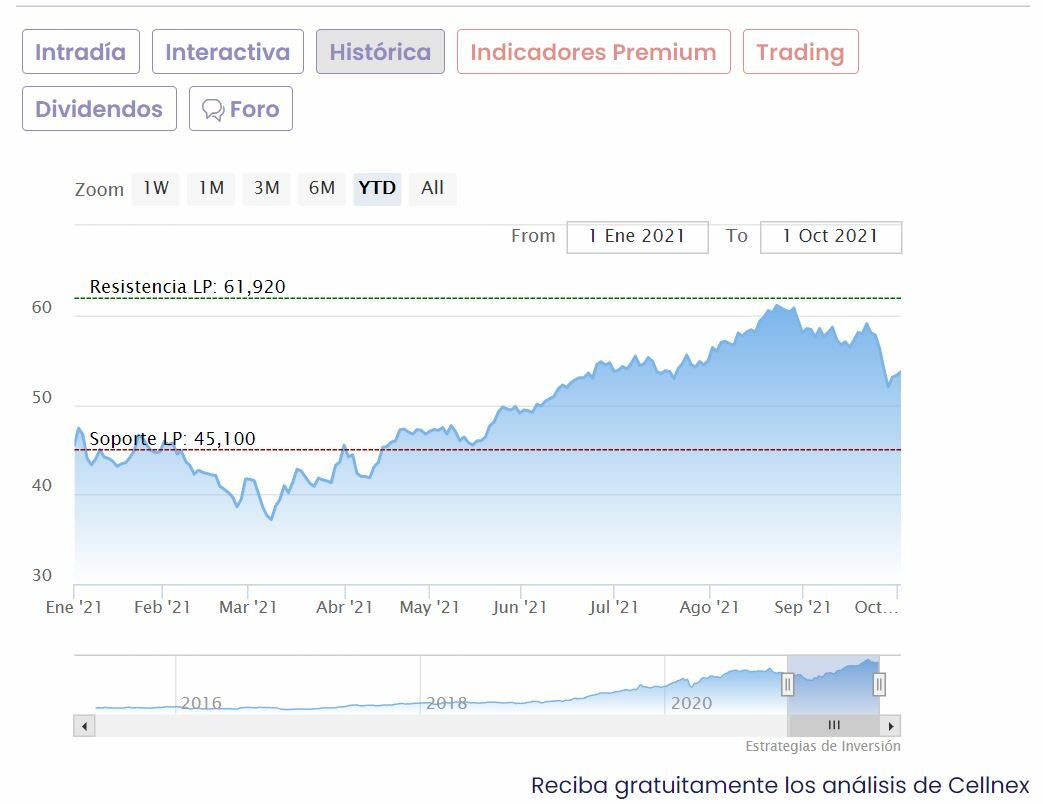Open Indicadores Premium
Image resolution: width=1043 pixels, height=804 pixels.
click(x=593, y=52)
